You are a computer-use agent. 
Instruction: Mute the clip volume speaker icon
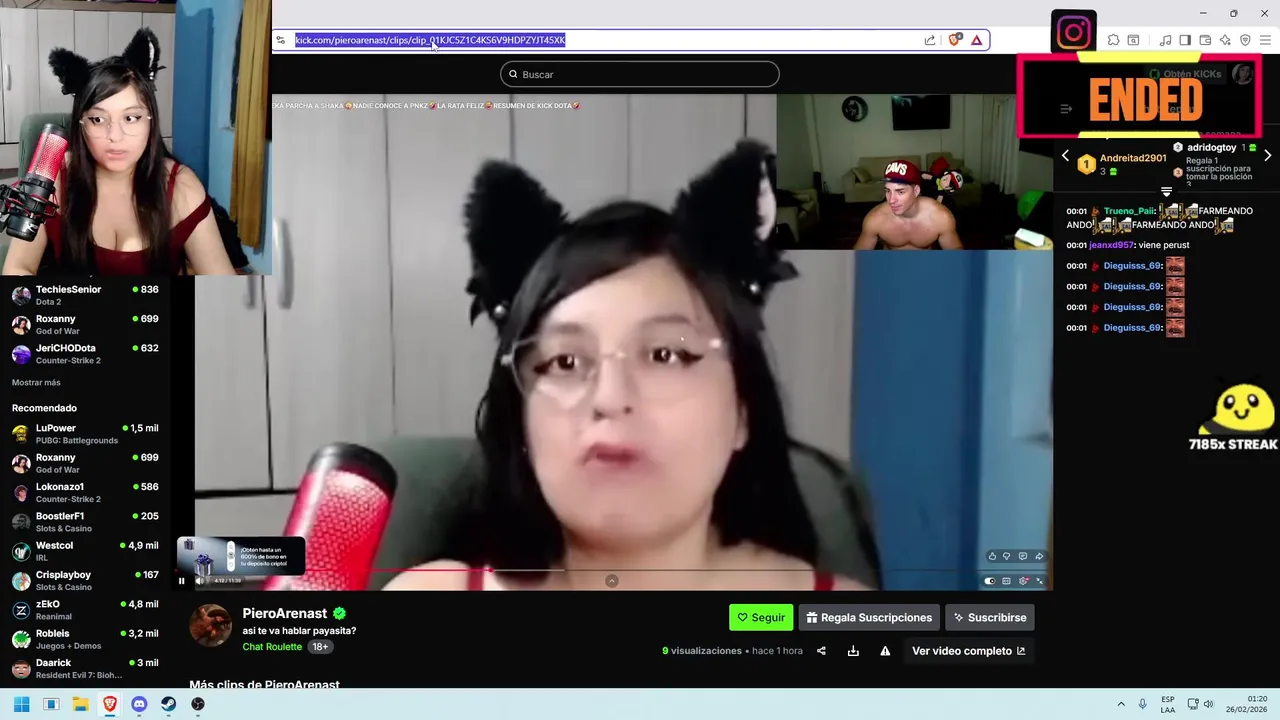pyautogui.click(x=200, y=580)
